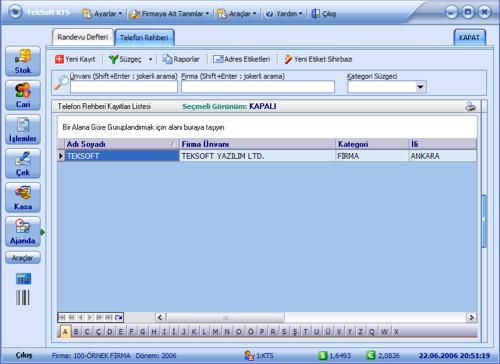Click the Çıkış exit item in top menu

click(x=324, y=14)
